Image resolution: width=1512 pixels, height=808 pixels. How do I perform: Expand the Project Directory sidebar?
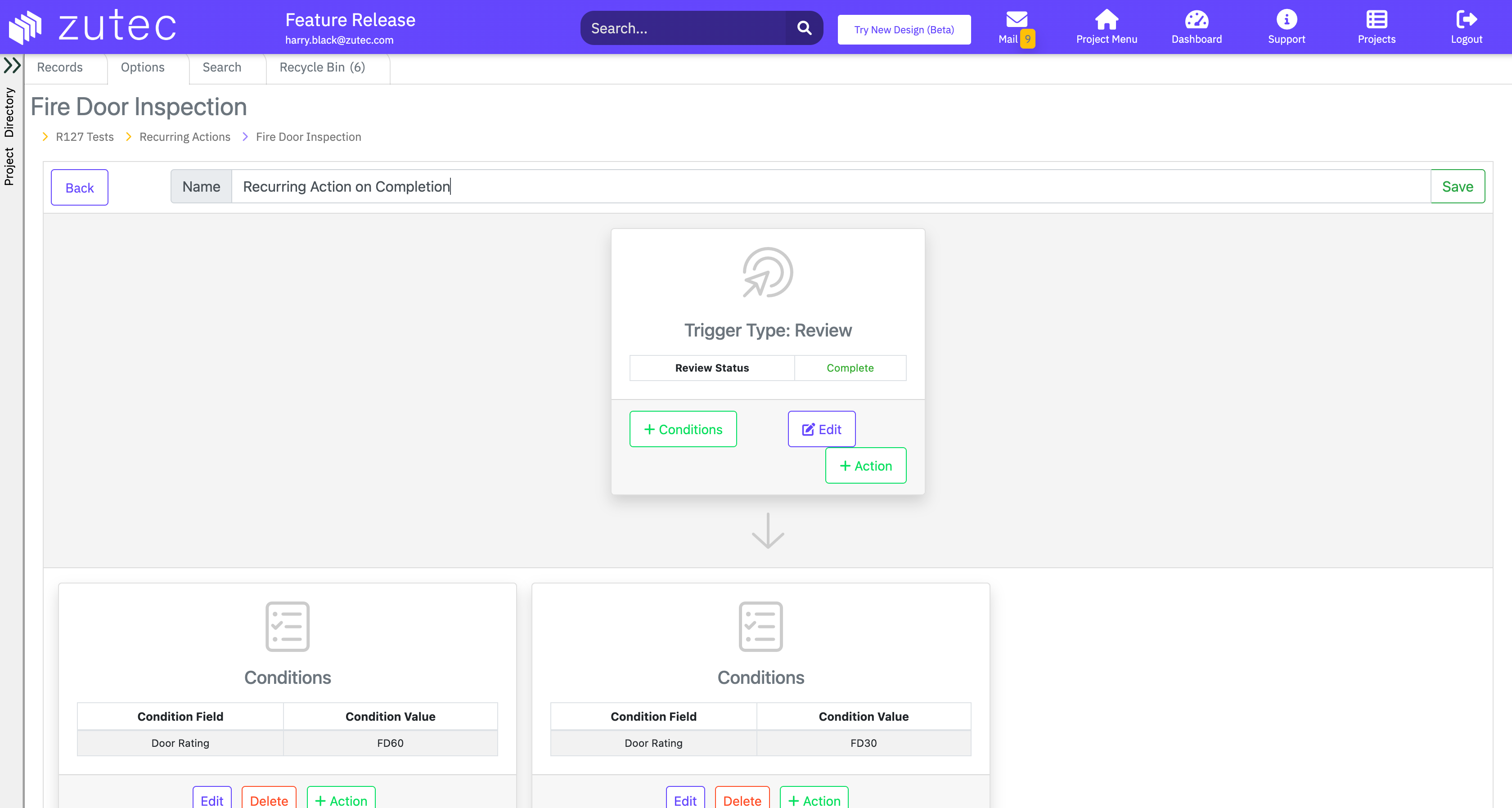(x=12, y=65)
